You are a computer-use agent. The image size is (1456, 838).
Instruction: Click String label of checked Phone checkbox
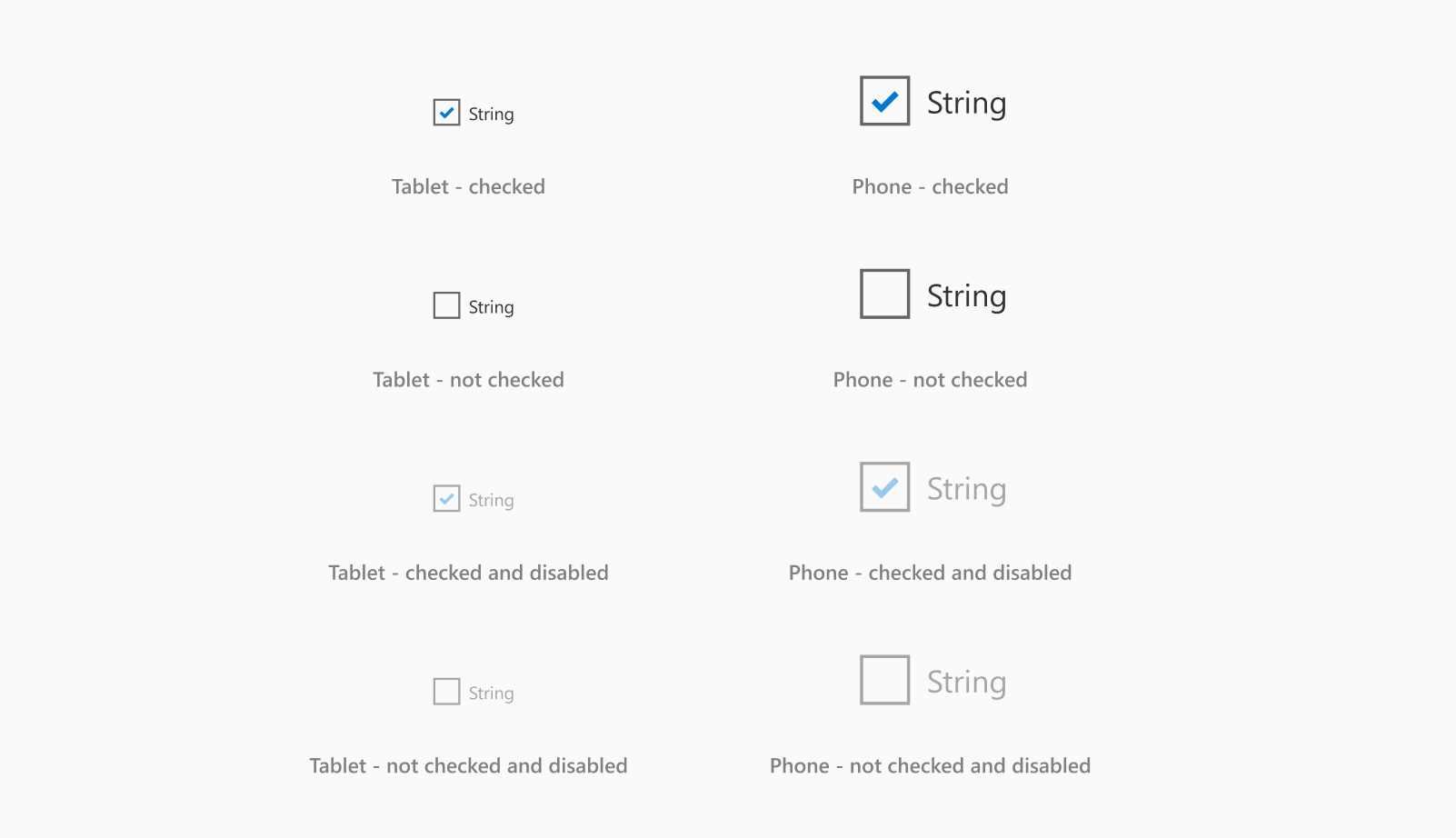pos(966,104)
